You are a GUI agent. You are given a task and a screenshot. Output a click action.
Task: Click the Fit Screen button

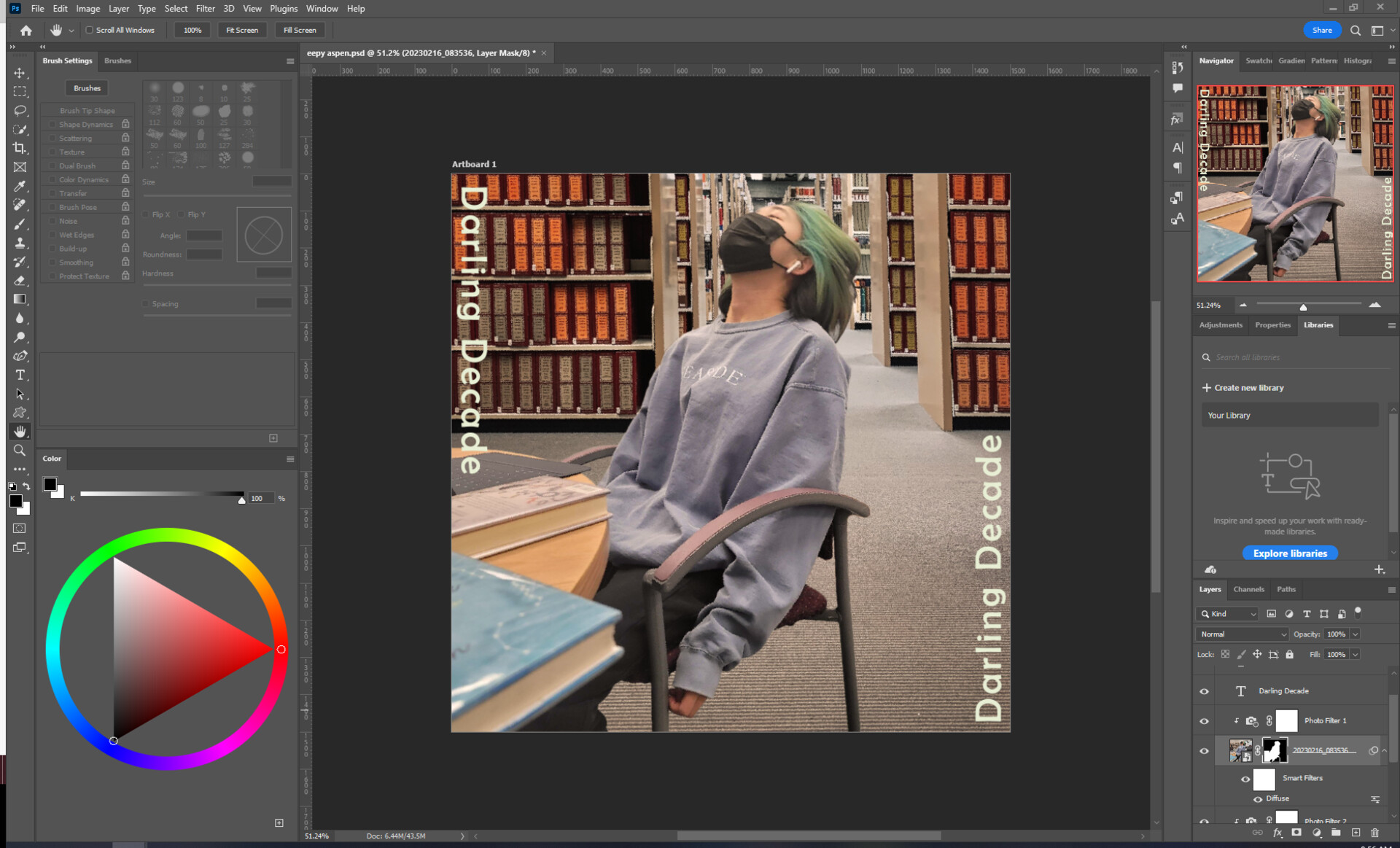tap(242, 30)
